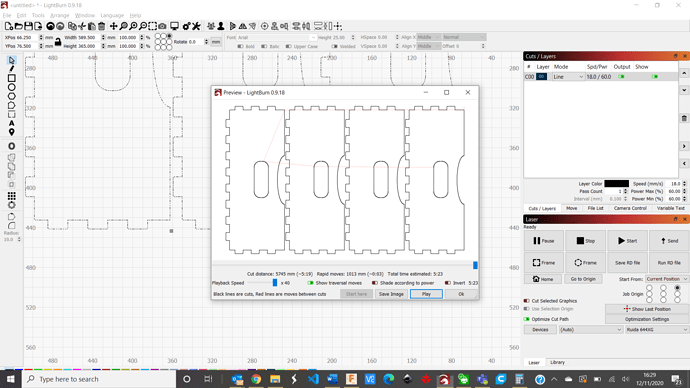The image size is (690, 388).
Task: Enable Shade according to power
Action: tap(374, 283)
